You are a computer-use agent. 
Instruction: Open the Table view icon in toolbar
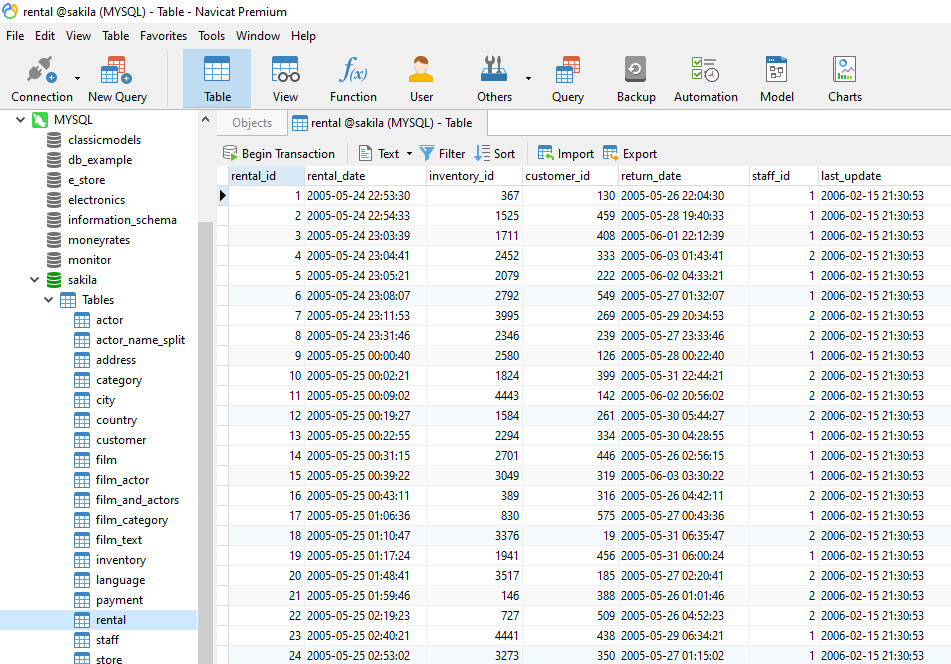click(217, 77)
